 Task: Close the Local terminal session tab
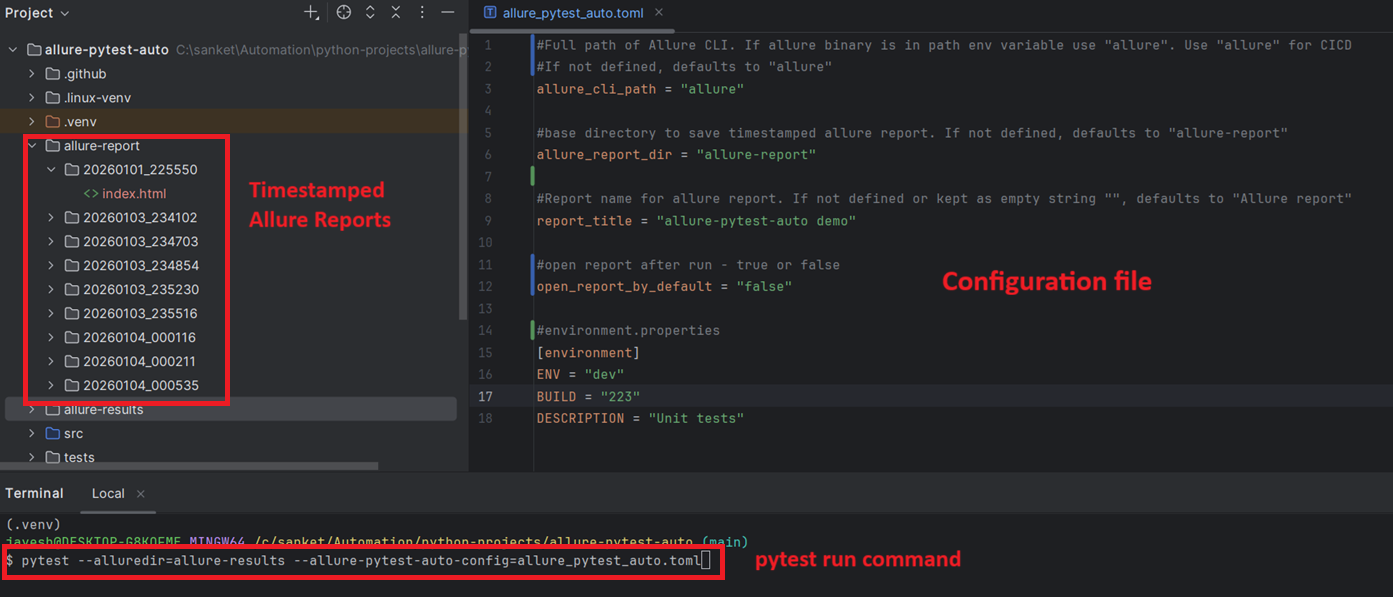[141, 494]
